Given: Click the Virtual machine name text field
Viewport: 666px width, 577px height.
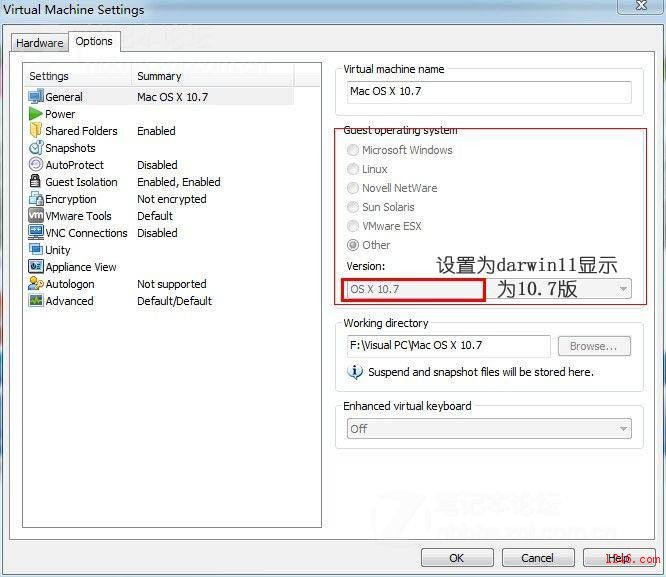Looking at the screenshot, I should click(489, 92).
